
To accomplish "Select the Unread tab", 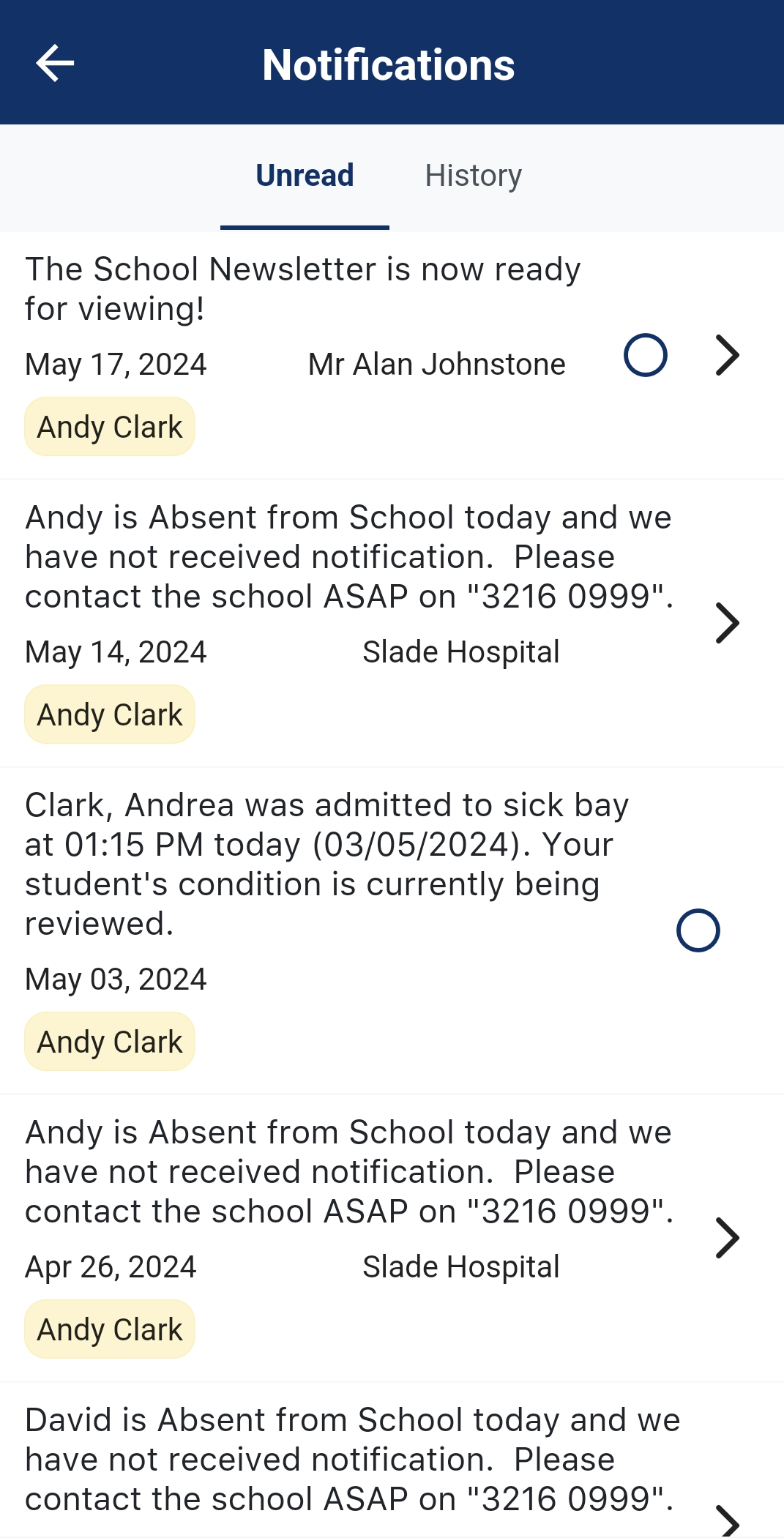I will click(x=305, y=176).
